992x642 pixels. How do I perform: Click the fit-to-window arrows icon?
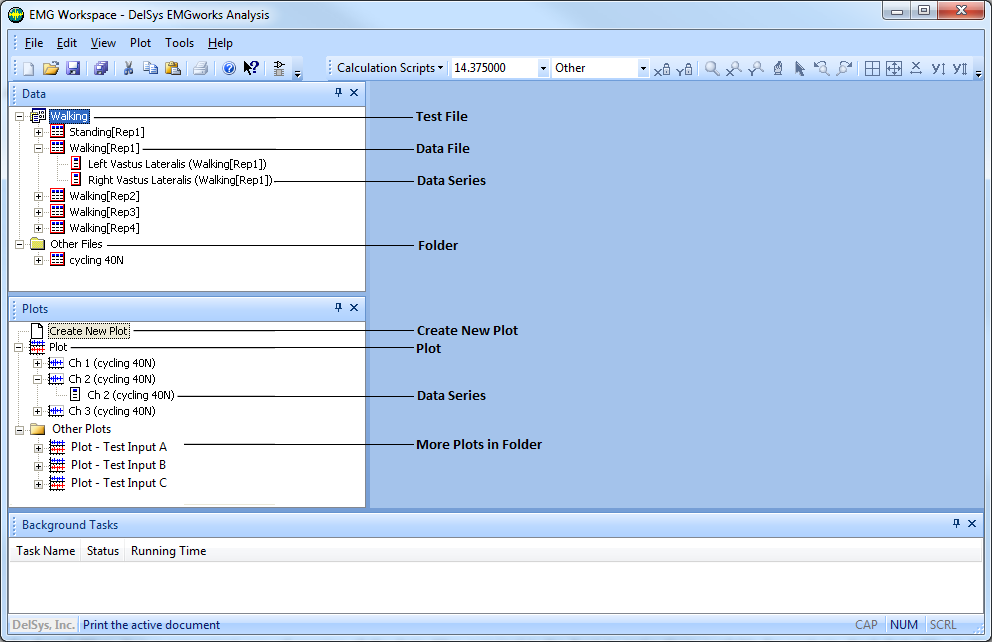pyautogui.click(x=894, y=68)
